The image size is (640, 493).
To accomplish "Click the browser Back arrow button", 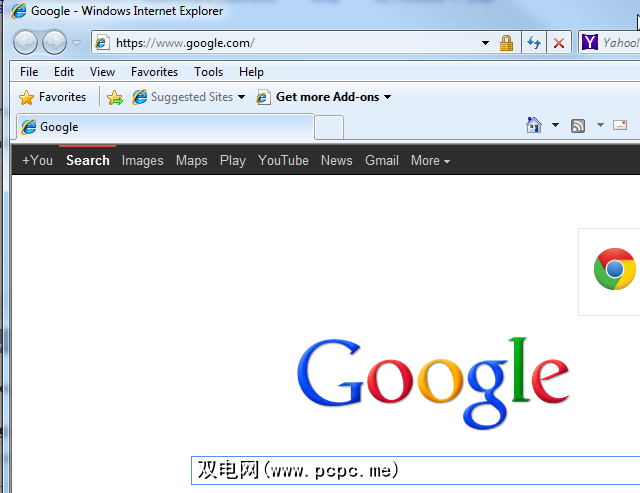I will coord(25,42).
